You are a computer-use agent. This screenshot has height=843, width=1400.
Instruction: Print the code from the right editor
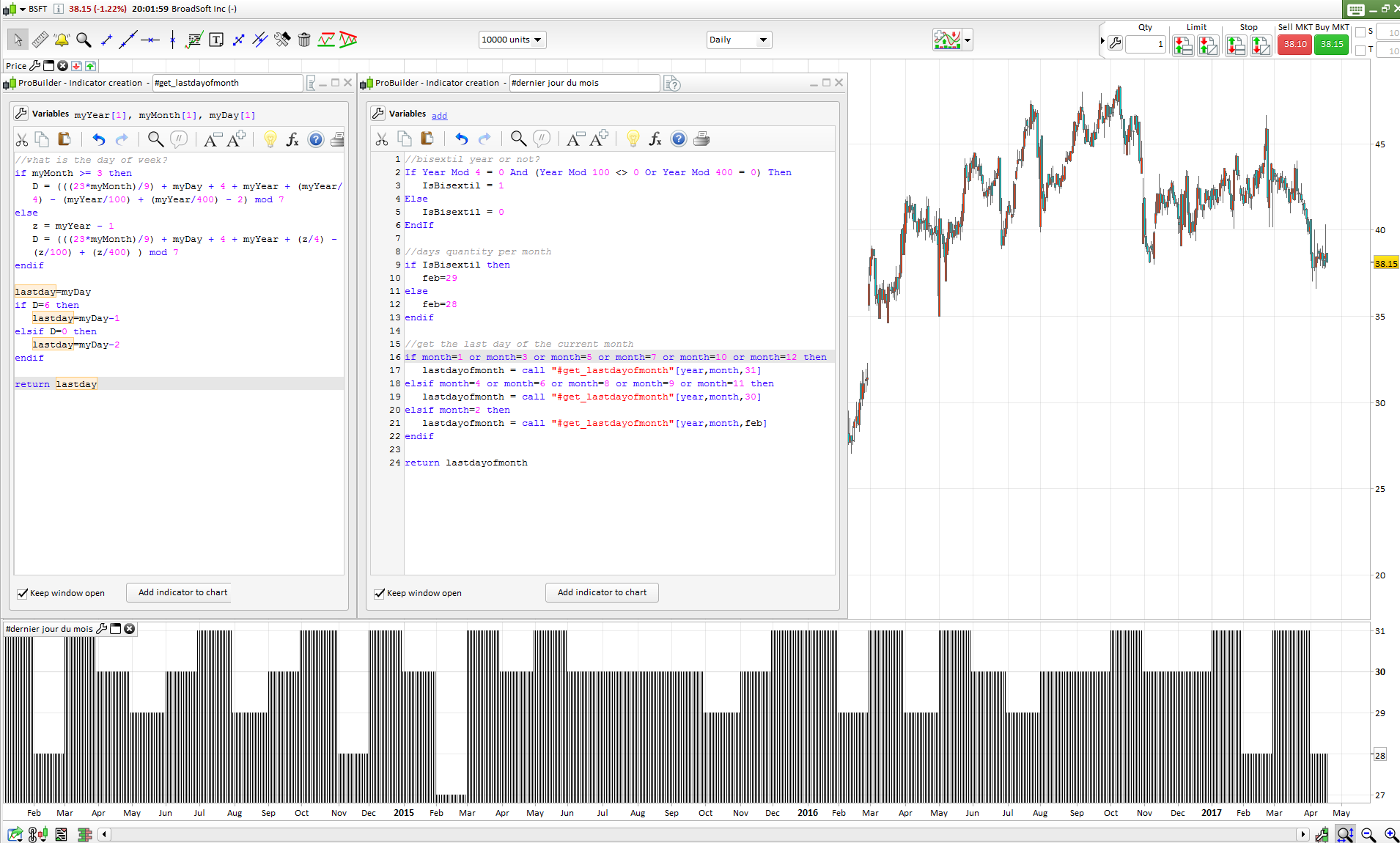[701, 139]
